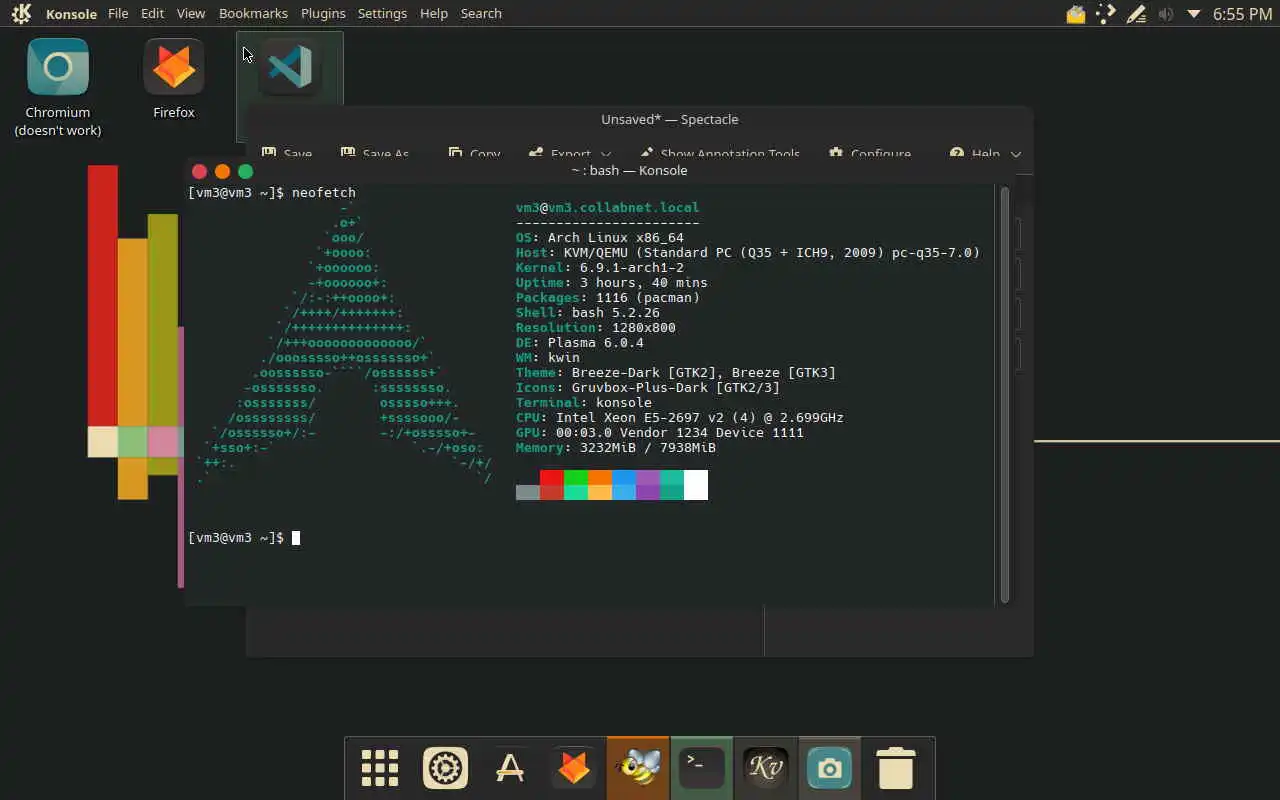Image resolution: width=1280 pixels, height=800 pixels.
Task: Click Show Annotation Tools in Spectacle
Action: [719, 153]
